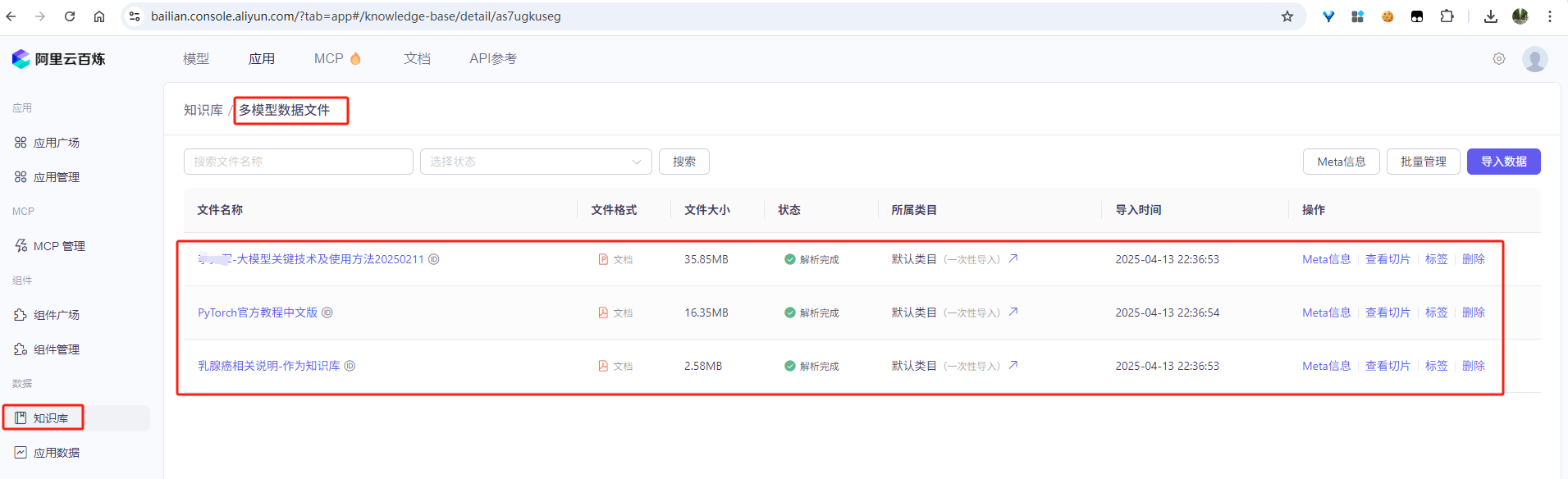Switch to the 模型 tab
This screenshot has width=1568, height=479.
[x=196, y=59]
